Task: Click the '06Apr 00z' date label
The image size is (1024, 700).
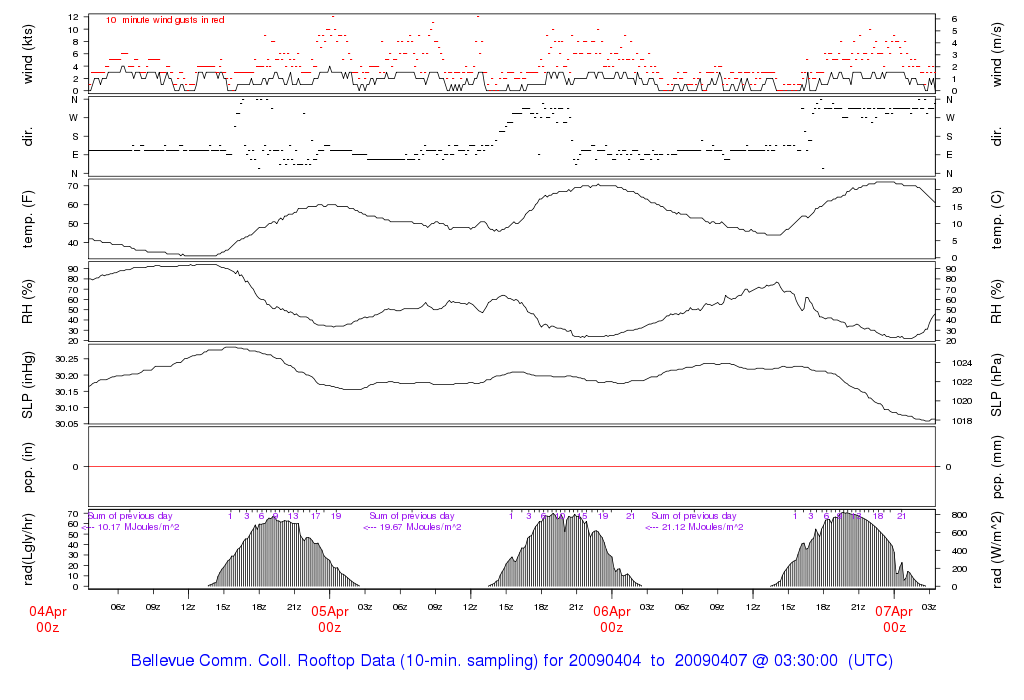Action: click(612, 619)
